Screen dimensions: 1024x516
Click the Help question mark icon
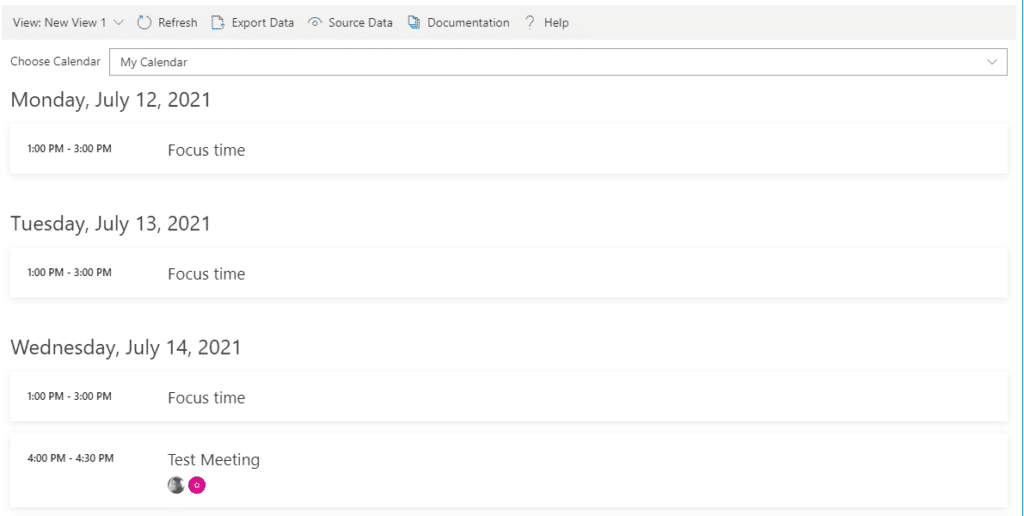coord(530,22)
